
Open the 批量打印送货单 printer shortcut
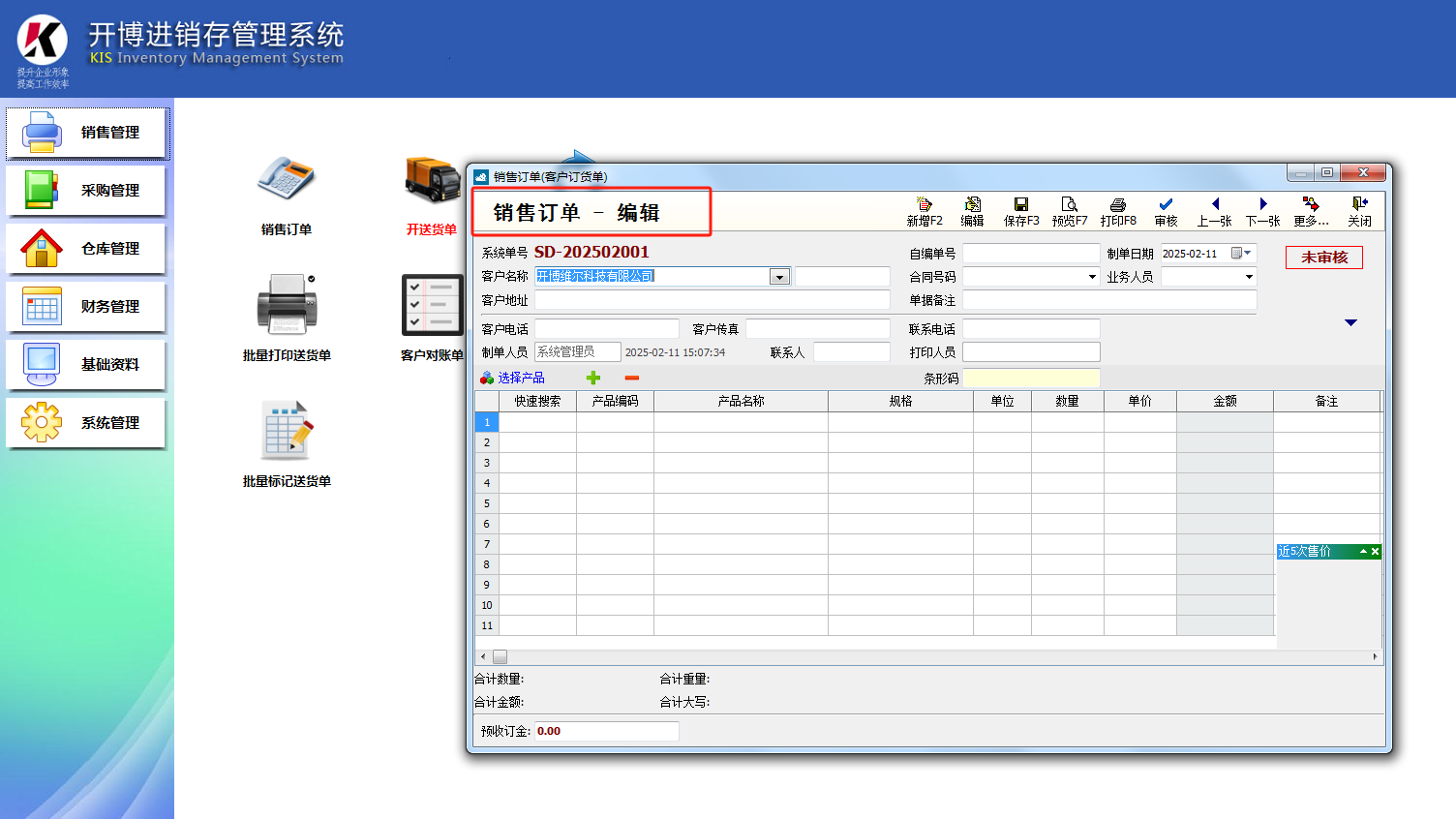coord(287,318)
